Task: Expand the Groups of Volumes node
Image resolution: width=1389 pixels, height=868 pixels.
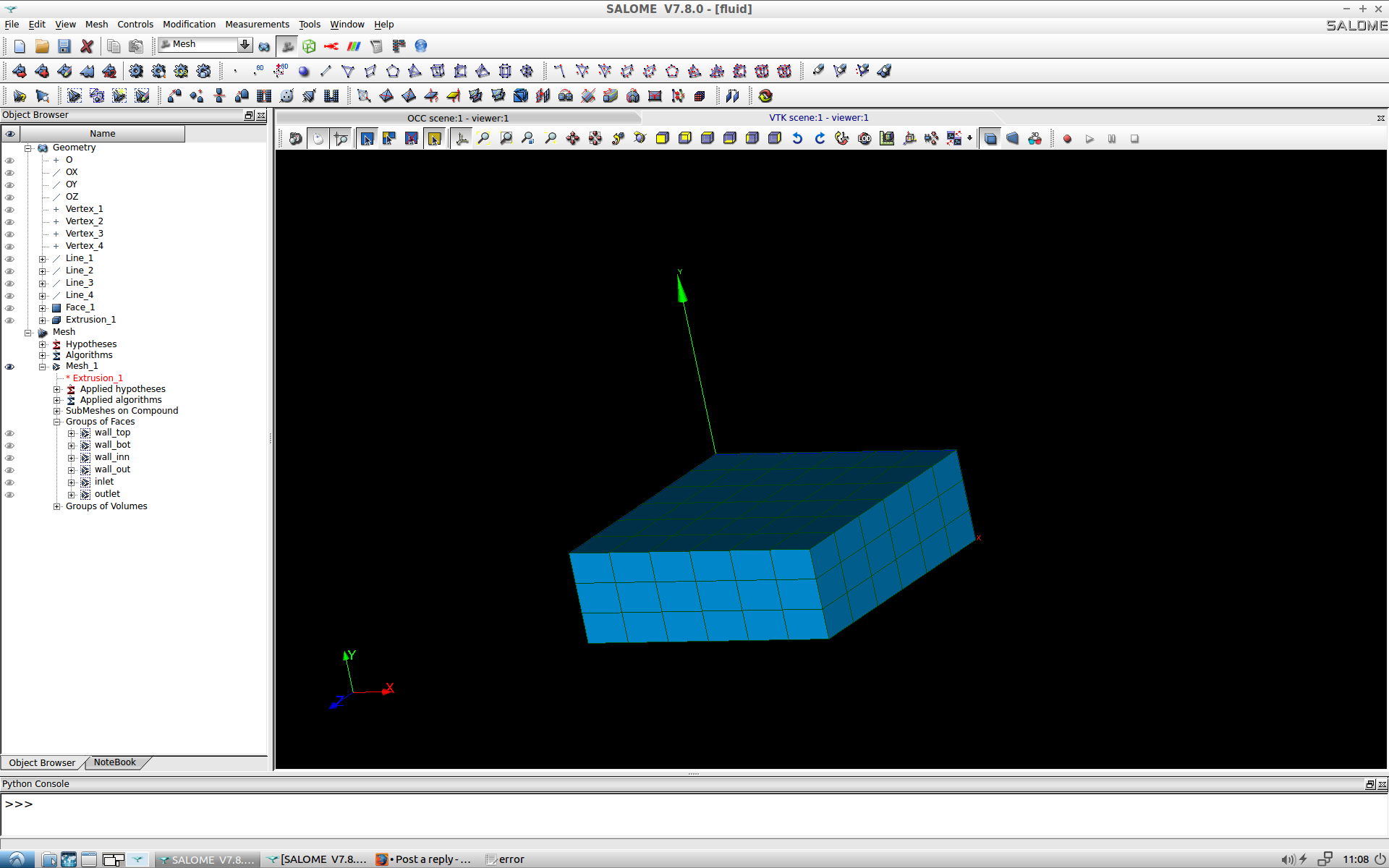Action: 56,506
